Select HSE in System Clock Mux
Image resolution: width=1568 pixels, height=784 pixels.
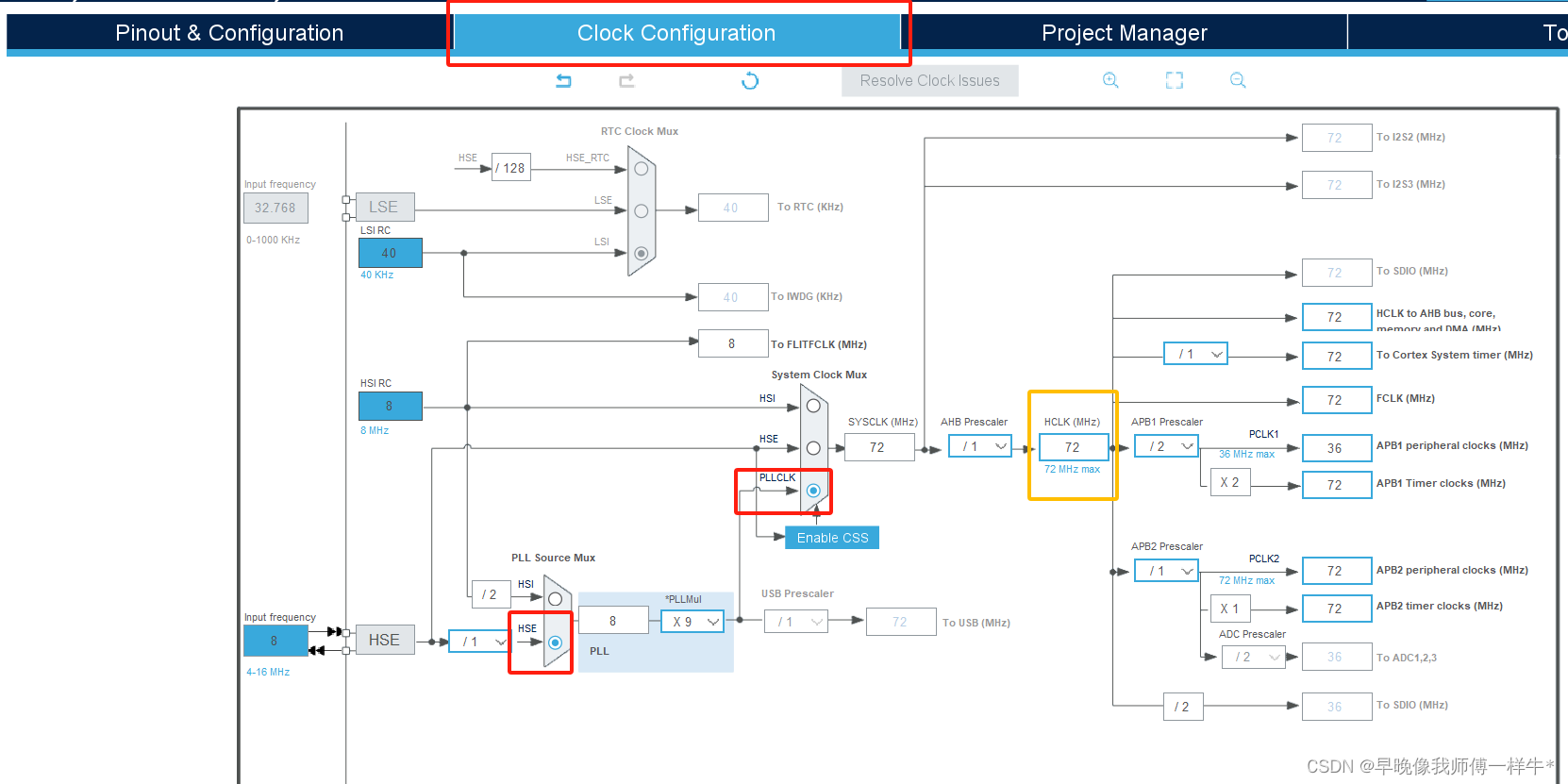tap(813, 448)
